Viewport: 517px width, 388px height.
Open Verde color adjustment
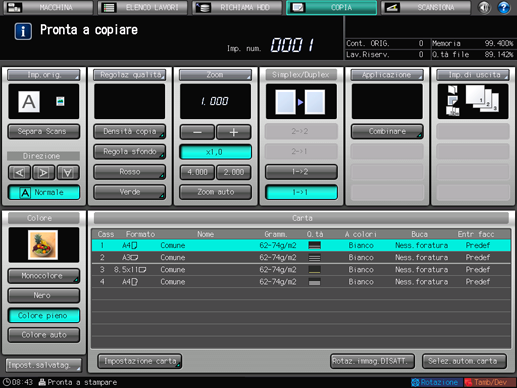tap(130, 192)
